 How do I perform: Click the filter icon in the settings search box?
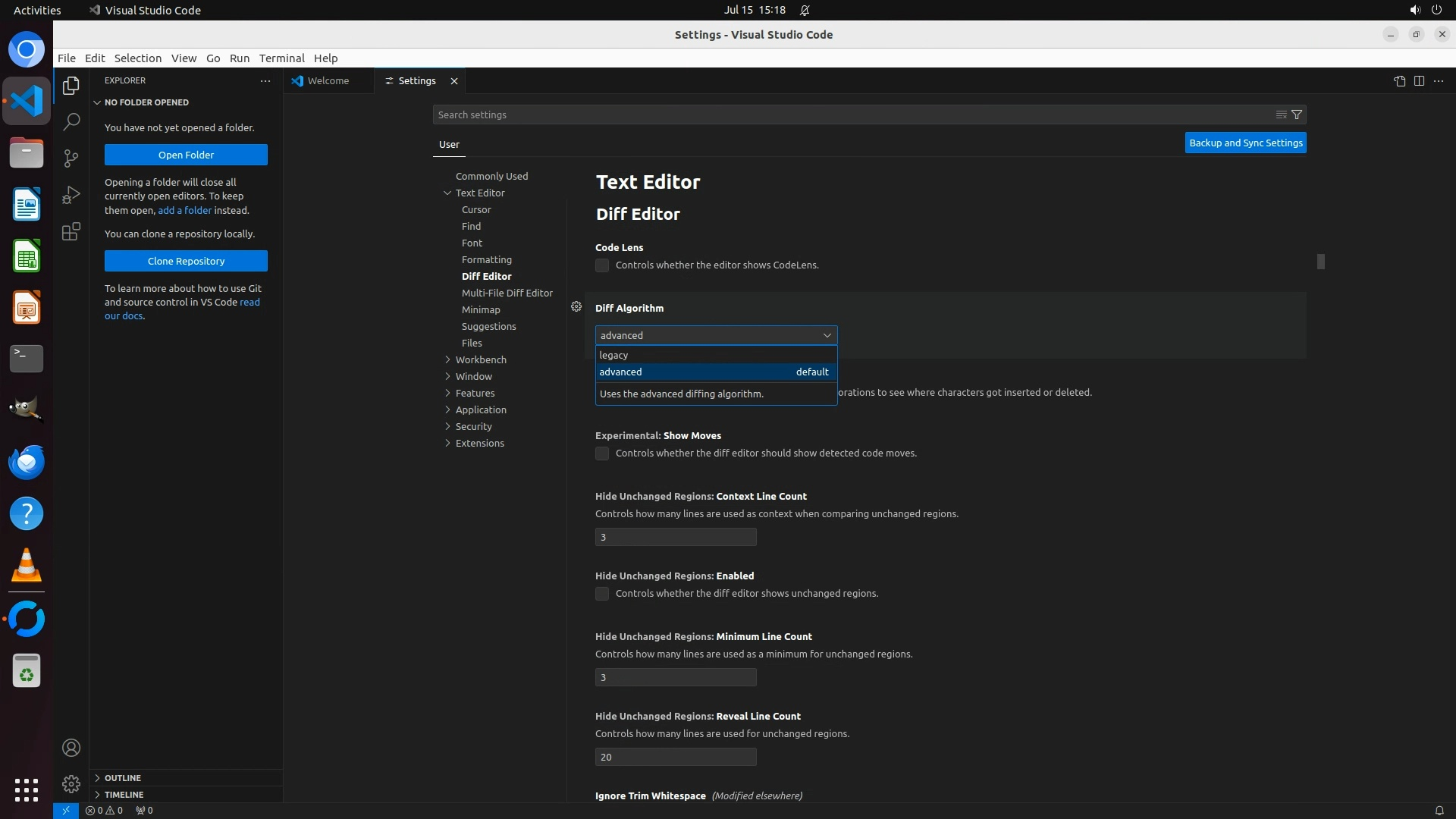(x=1297, y=115)
